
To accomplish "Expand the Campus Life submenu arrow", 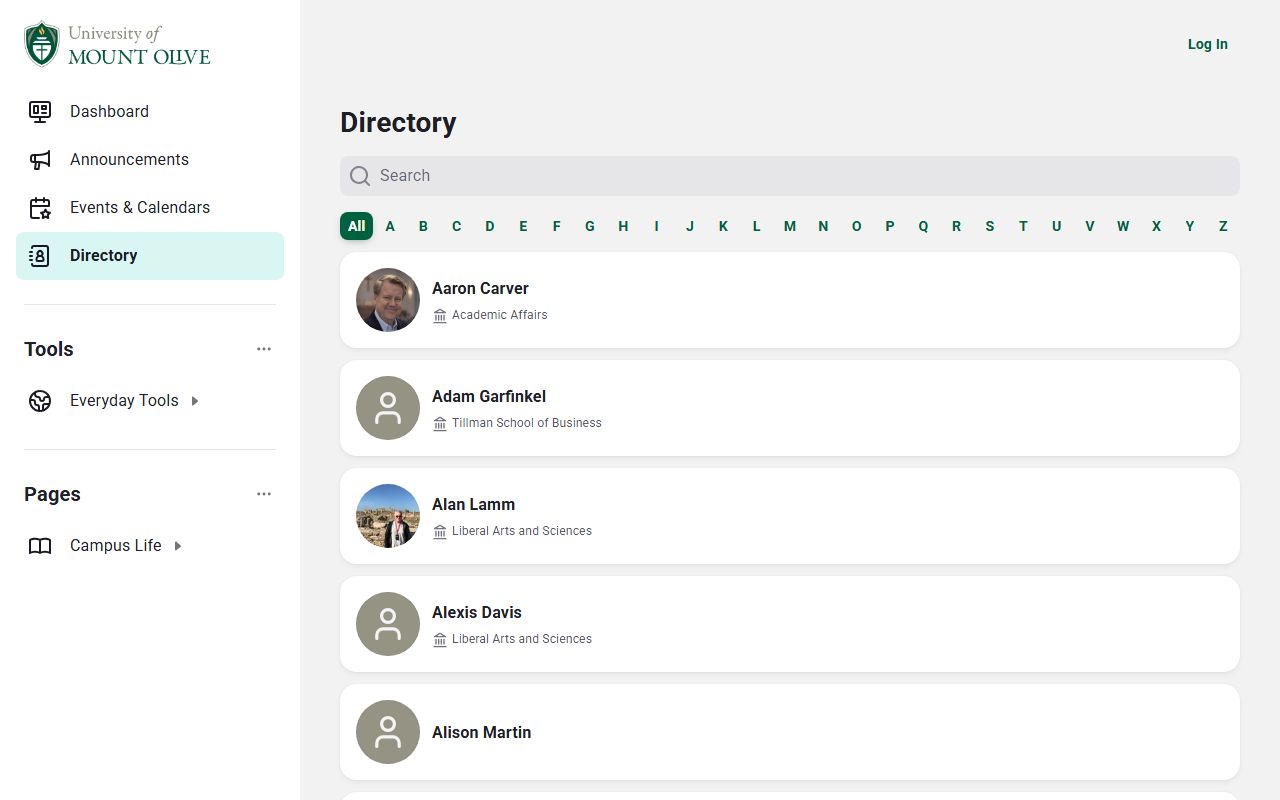I will [x=178, y=546].
